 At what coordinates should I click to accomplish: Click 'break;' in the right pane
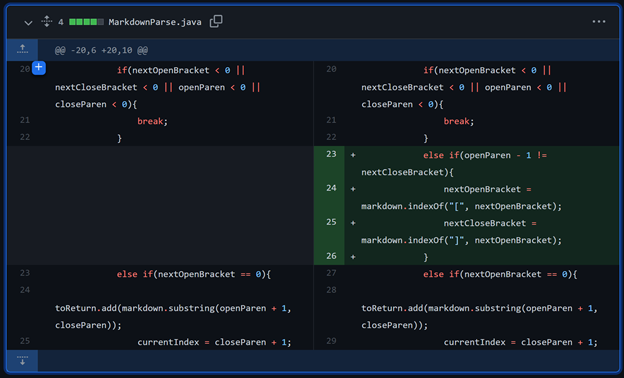coord(459,121)
